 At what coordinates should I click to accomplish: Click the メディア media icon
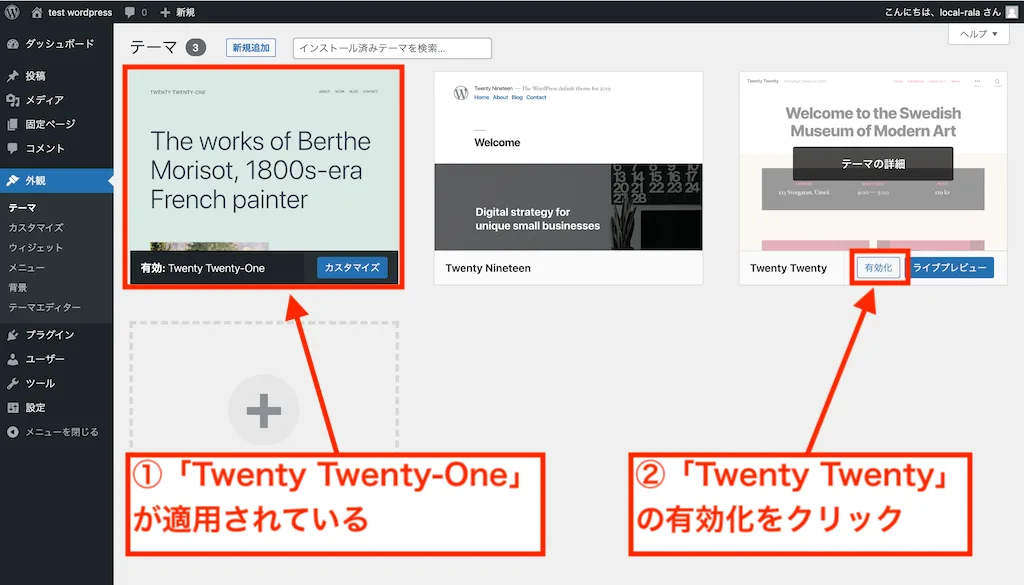point(12,100)
